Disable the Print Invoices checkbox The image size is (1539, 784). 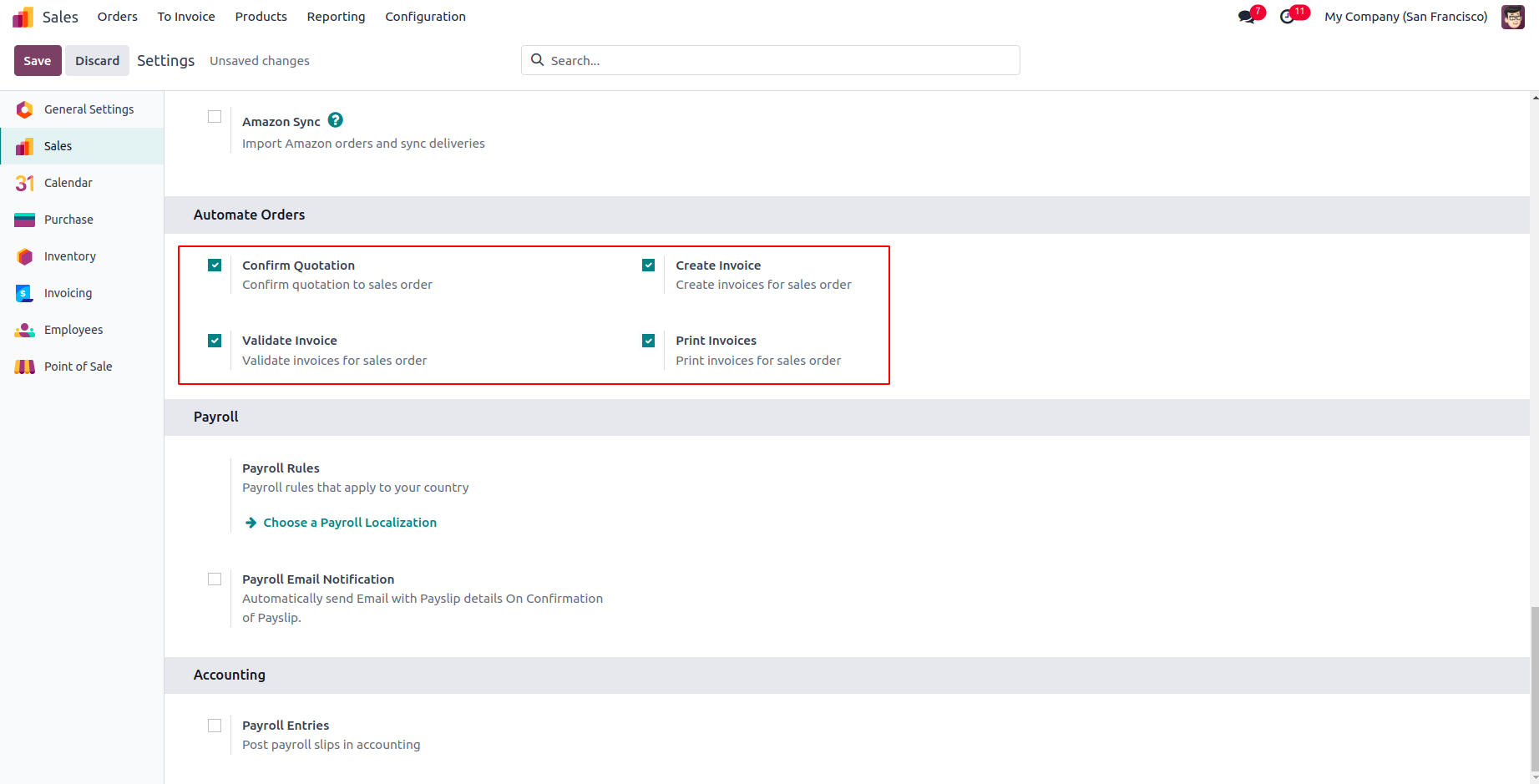point(648,341)
